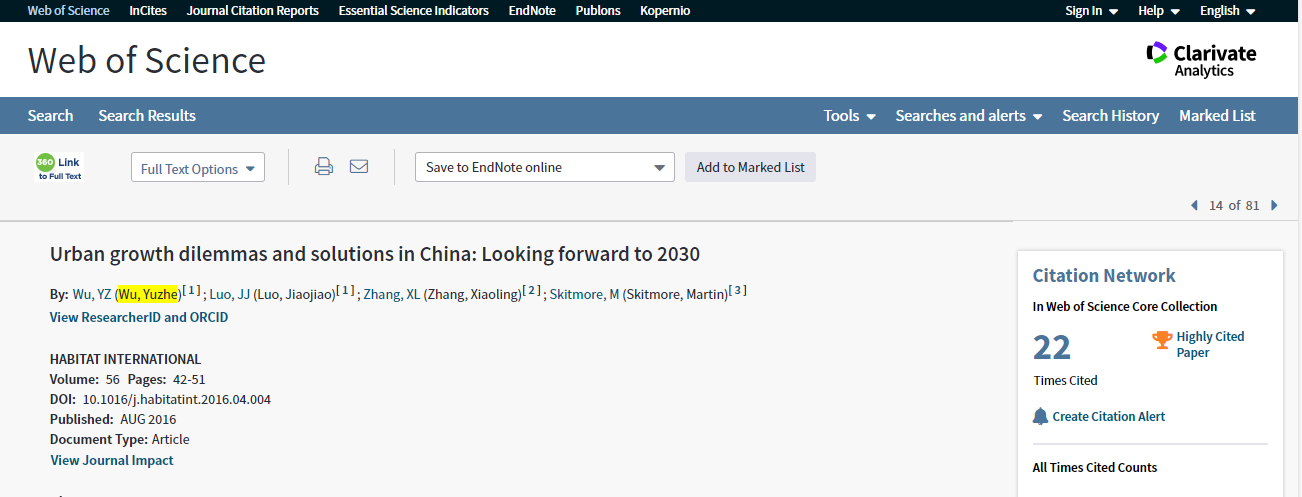
Task: Click the Citation Network heading
Action: coord(1104,275)
